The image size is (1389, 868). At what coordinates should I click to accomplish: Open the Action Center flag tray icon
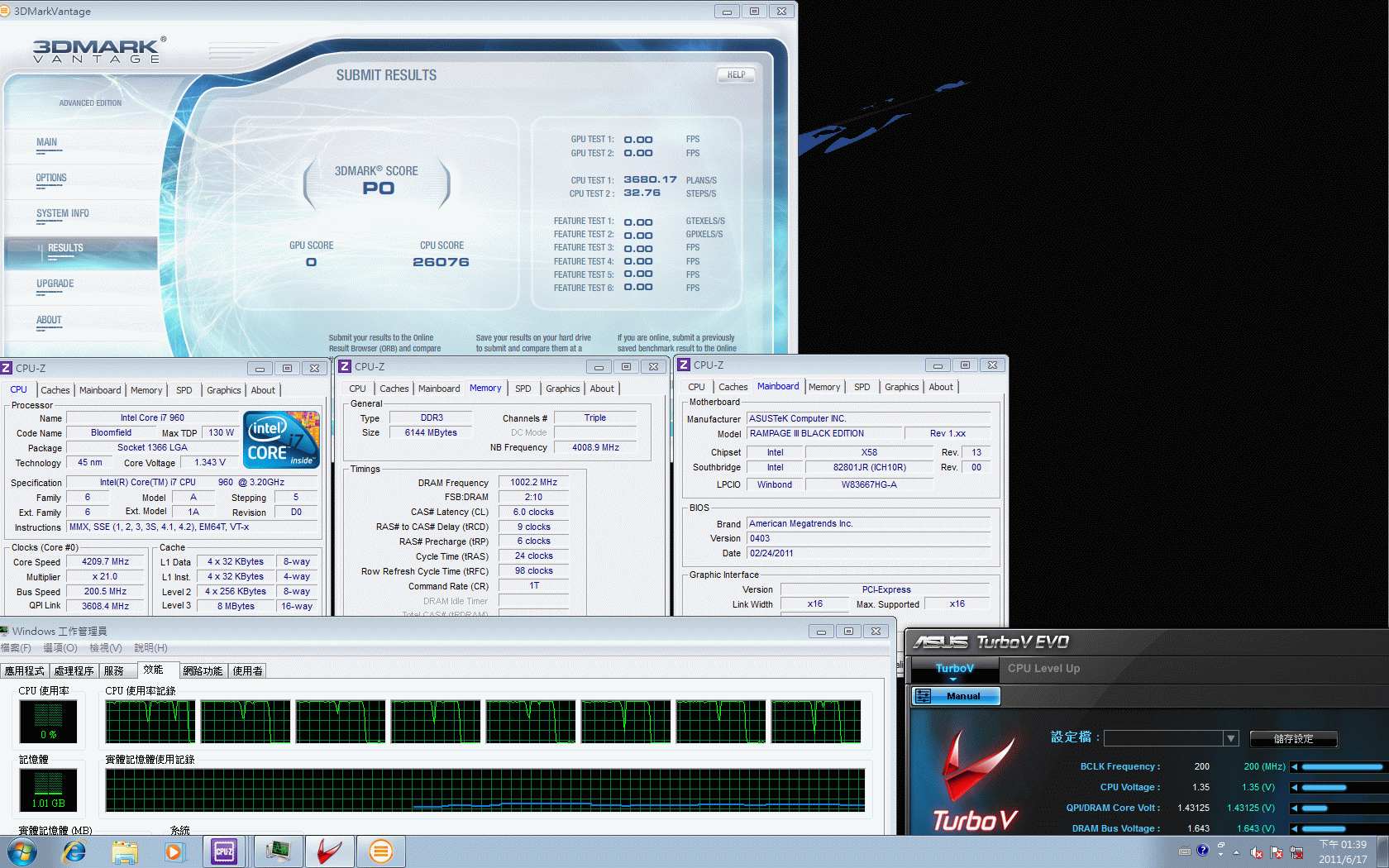tap(1277, 852)
